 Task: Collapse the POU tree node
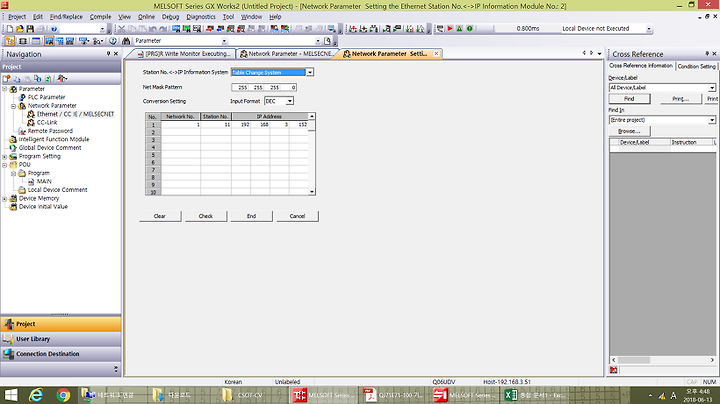[x=5, y=165]
